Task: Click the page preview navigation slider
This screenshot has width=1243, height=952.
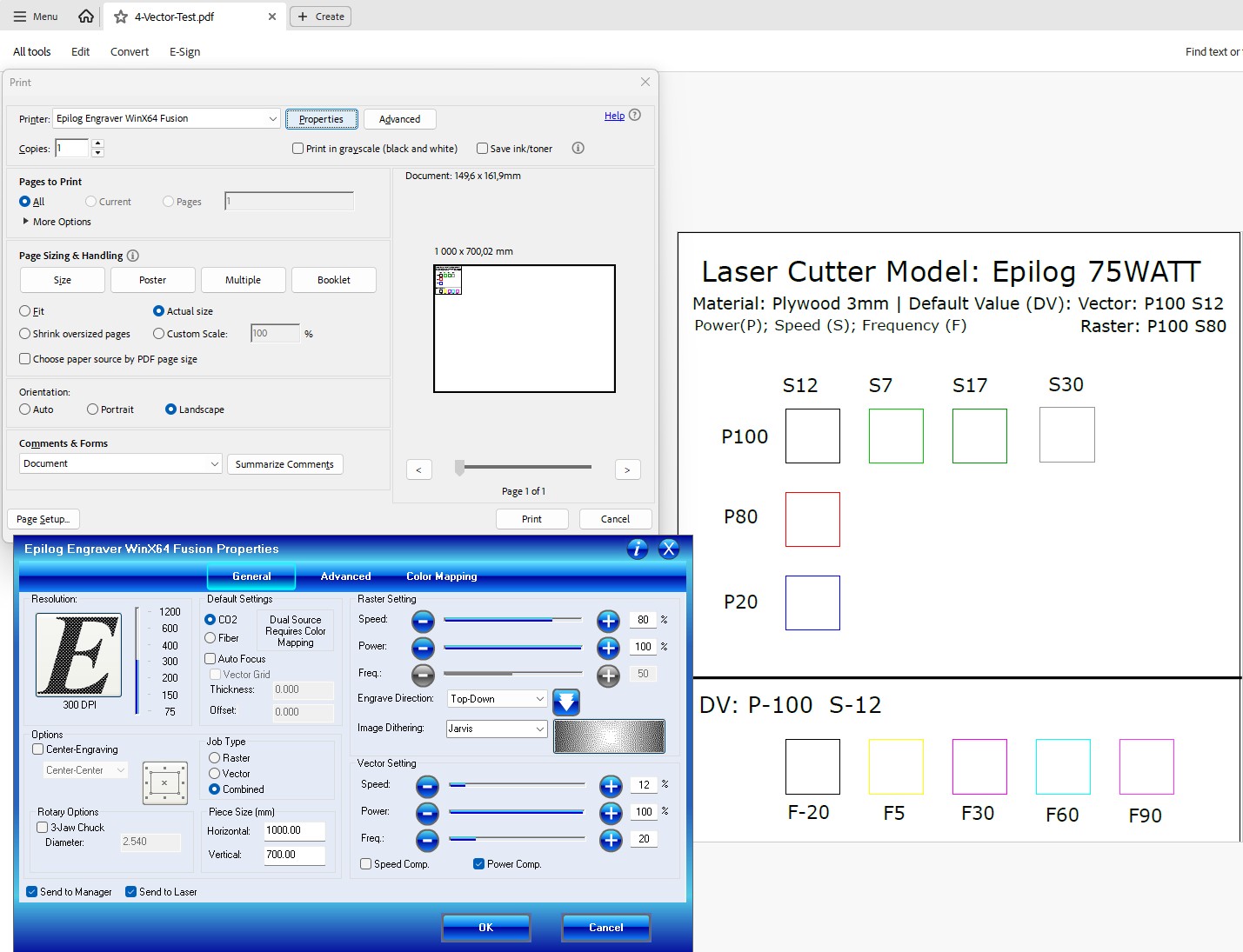Action: (460, 469)
